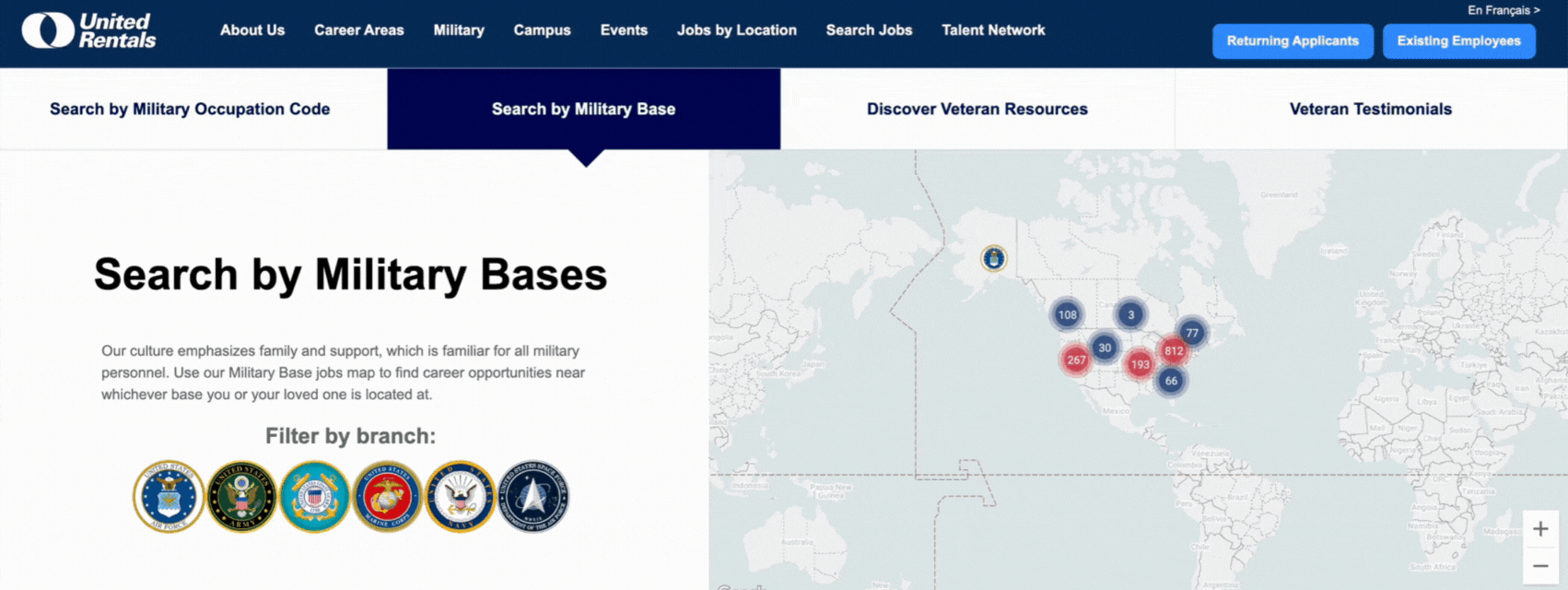1568x590 pixels.
Task: Select the Search by Military Base tab
Action: pyautogui.click(x=584, y=109)
